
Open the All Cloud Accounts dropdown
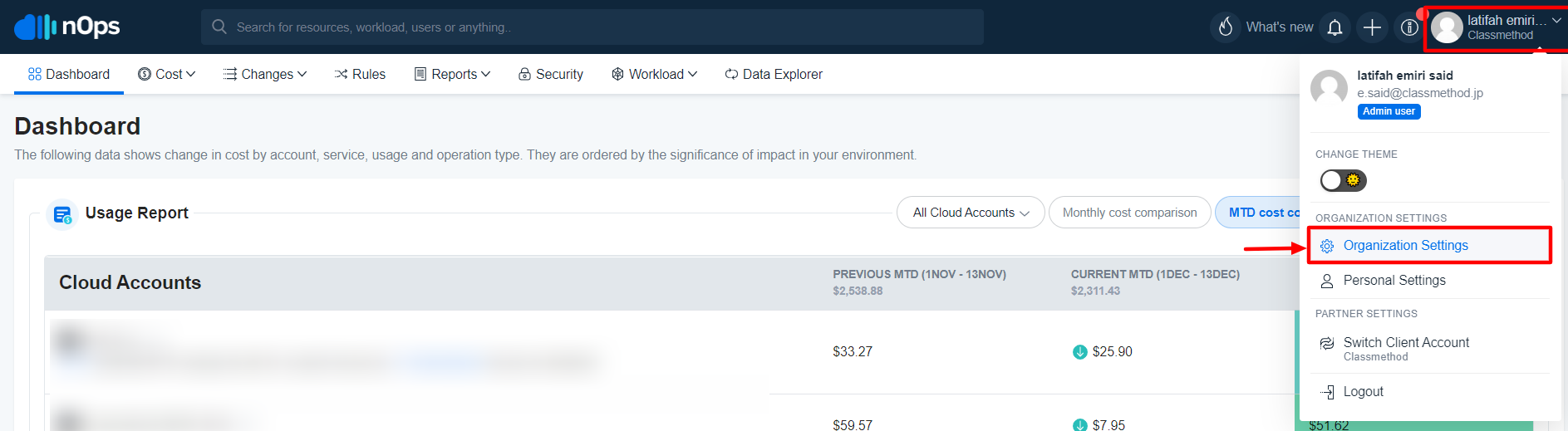pyautogui.click(x=970, y=213)
